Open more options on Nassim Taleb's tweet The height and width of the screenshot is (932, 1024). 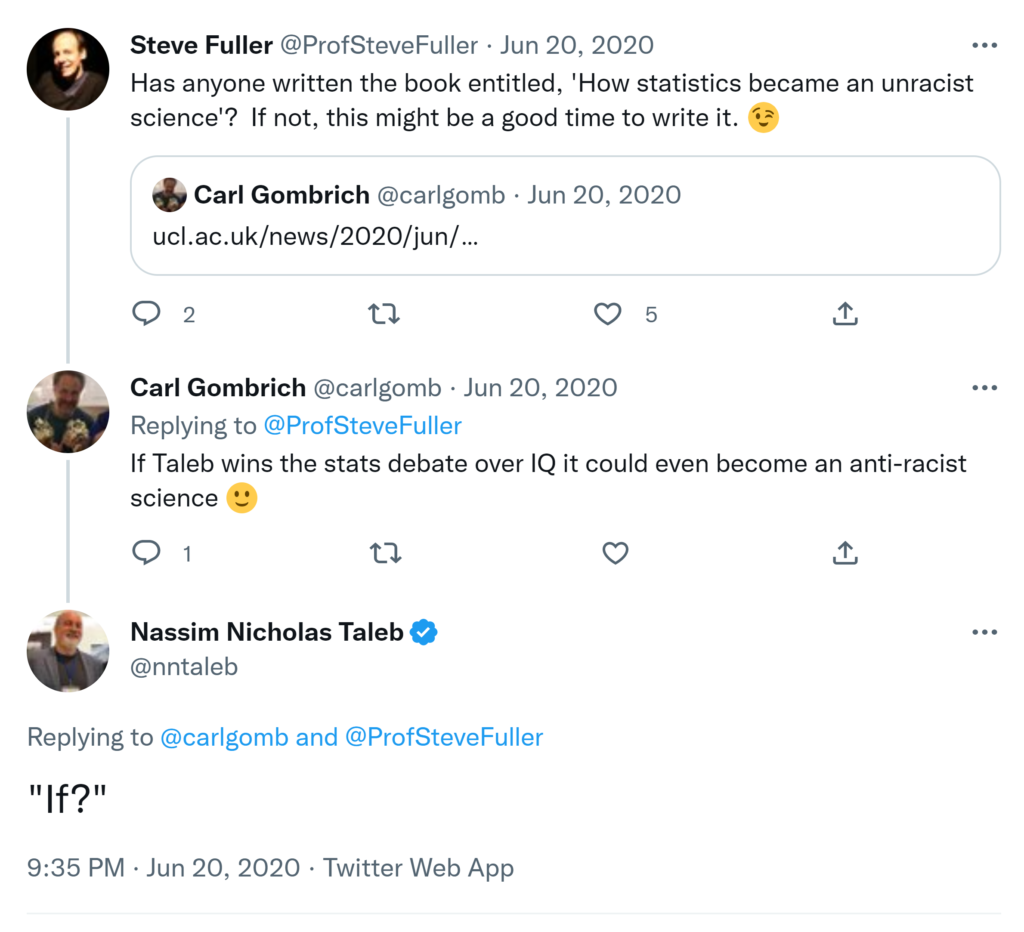click(984, 632)
